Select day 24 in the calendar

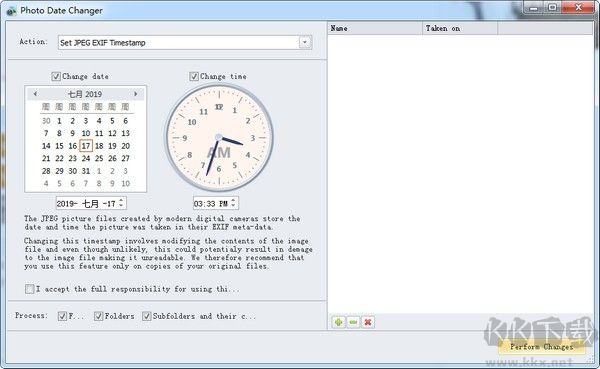coord(86,158)
